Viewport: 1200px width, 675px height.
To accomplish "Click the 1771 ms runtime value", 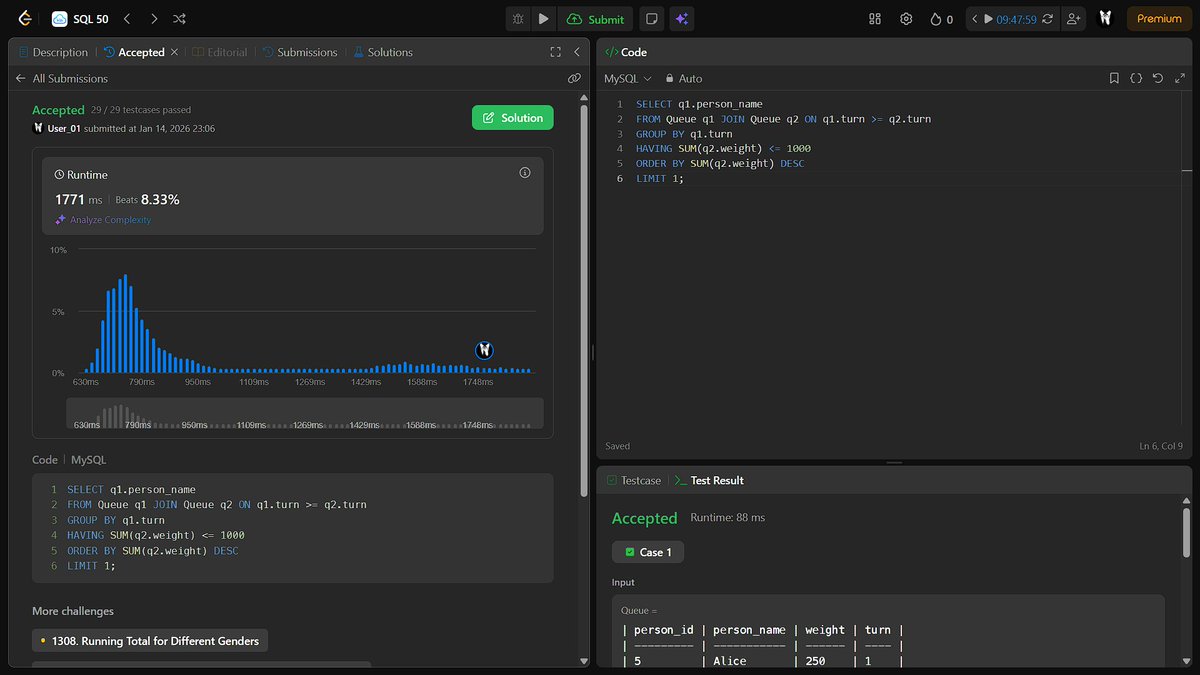I will pos(80,199).
